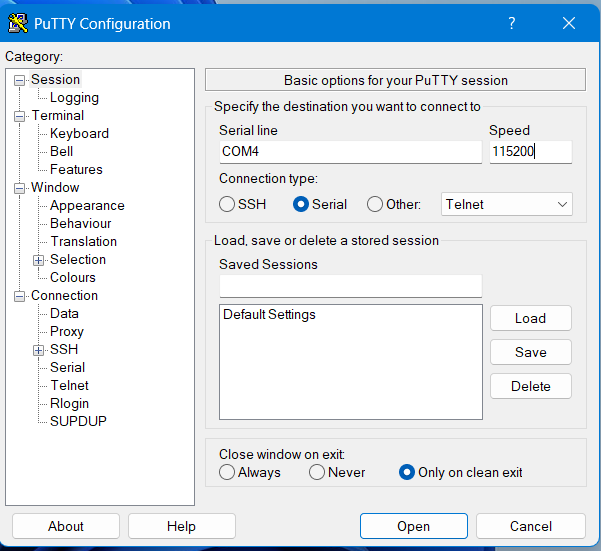This screenshot has width=601, height=551.
Task: Open the Data settings category
Action: tap(64, 313)
